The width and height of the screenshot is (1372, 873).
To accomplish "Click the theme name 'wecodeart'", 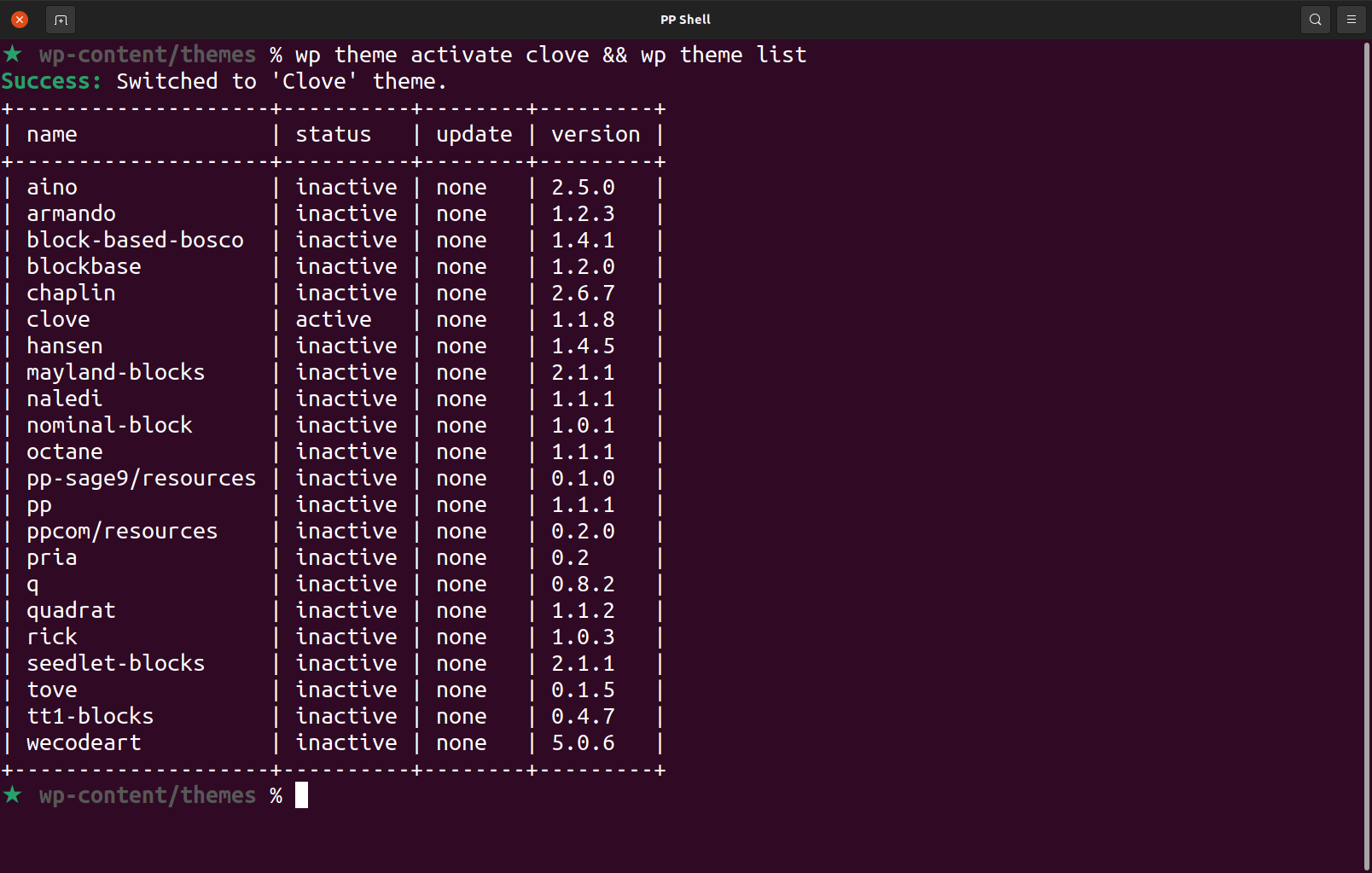I will click(84, 742).
